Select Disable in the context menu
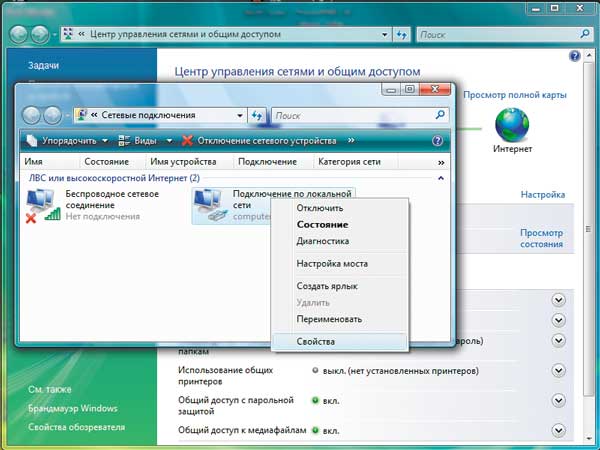The width and height of the screenshot is (600, 450). pyautogui.click(x=320, y=209)
